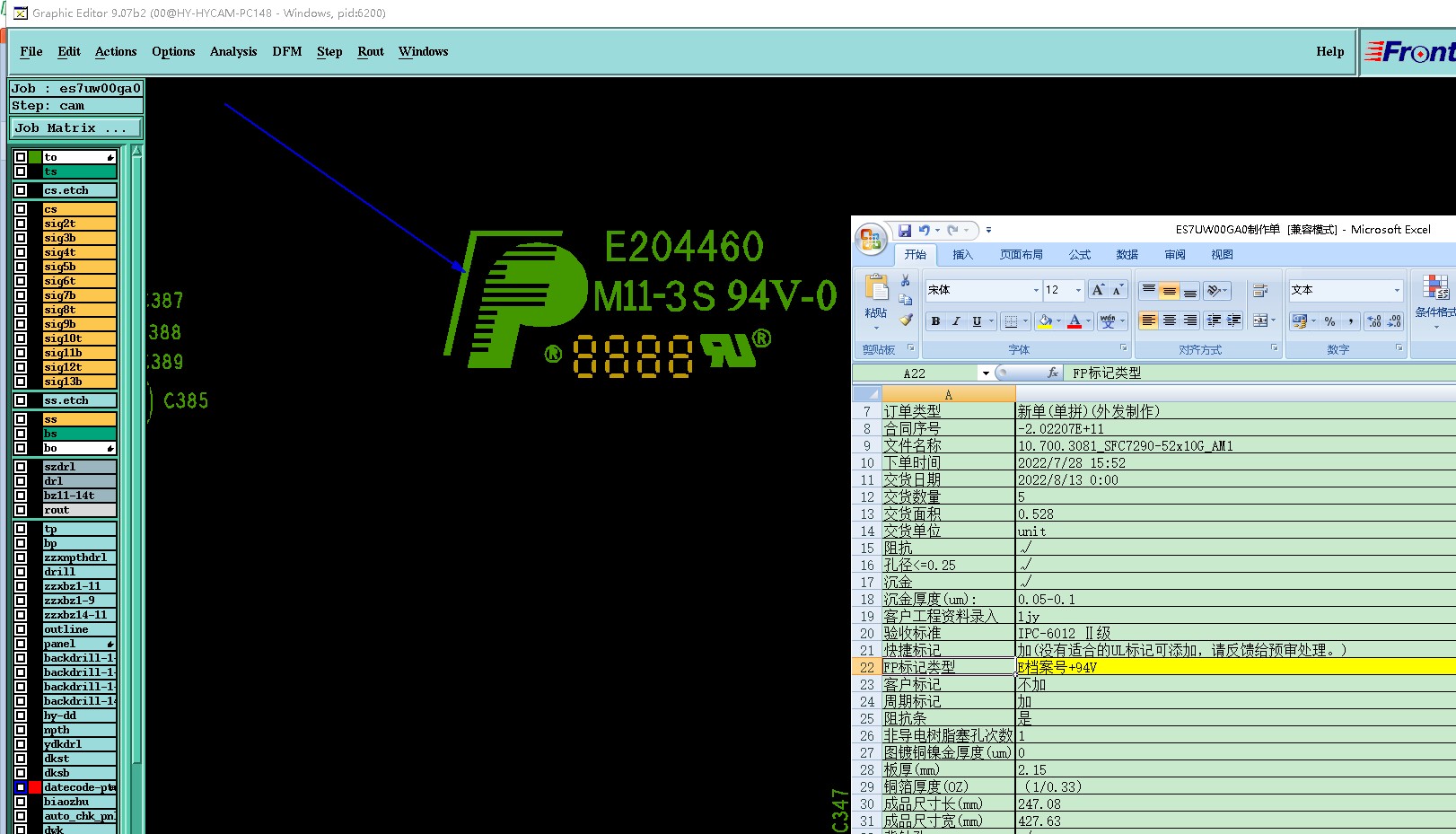Image resolution: width=1456 pixels, height=834 pixels.
Task: Toggle the checkbox for layer sig8t
Action: (x=21, y=310)
